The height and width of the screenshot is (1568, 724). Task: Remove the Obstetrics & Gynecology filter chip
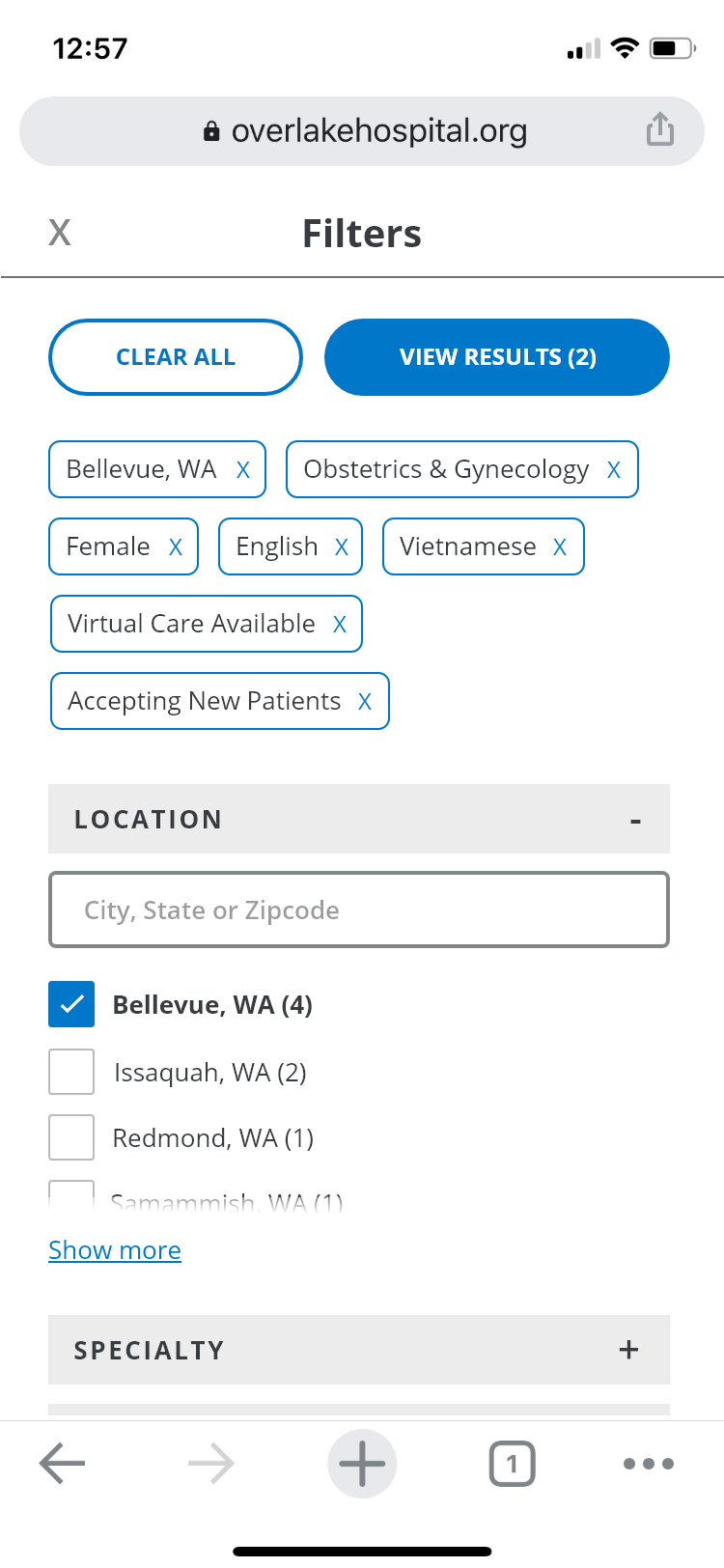point(614,470)
